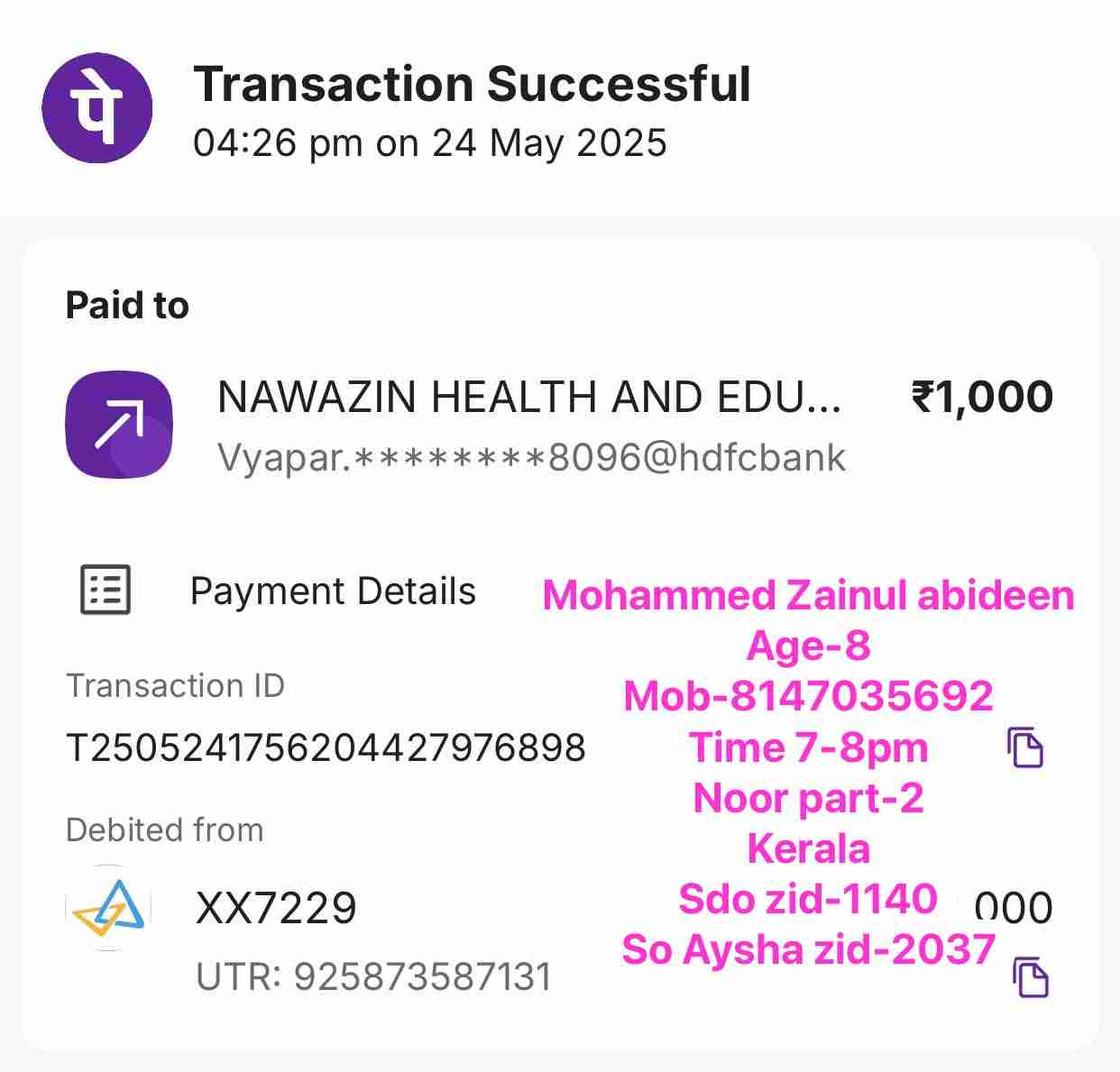This screenshot has height=1072, width=1120.
Task: Select the Vyapar hdfcbank UPI ID
Action: click(x=531, y=458)
